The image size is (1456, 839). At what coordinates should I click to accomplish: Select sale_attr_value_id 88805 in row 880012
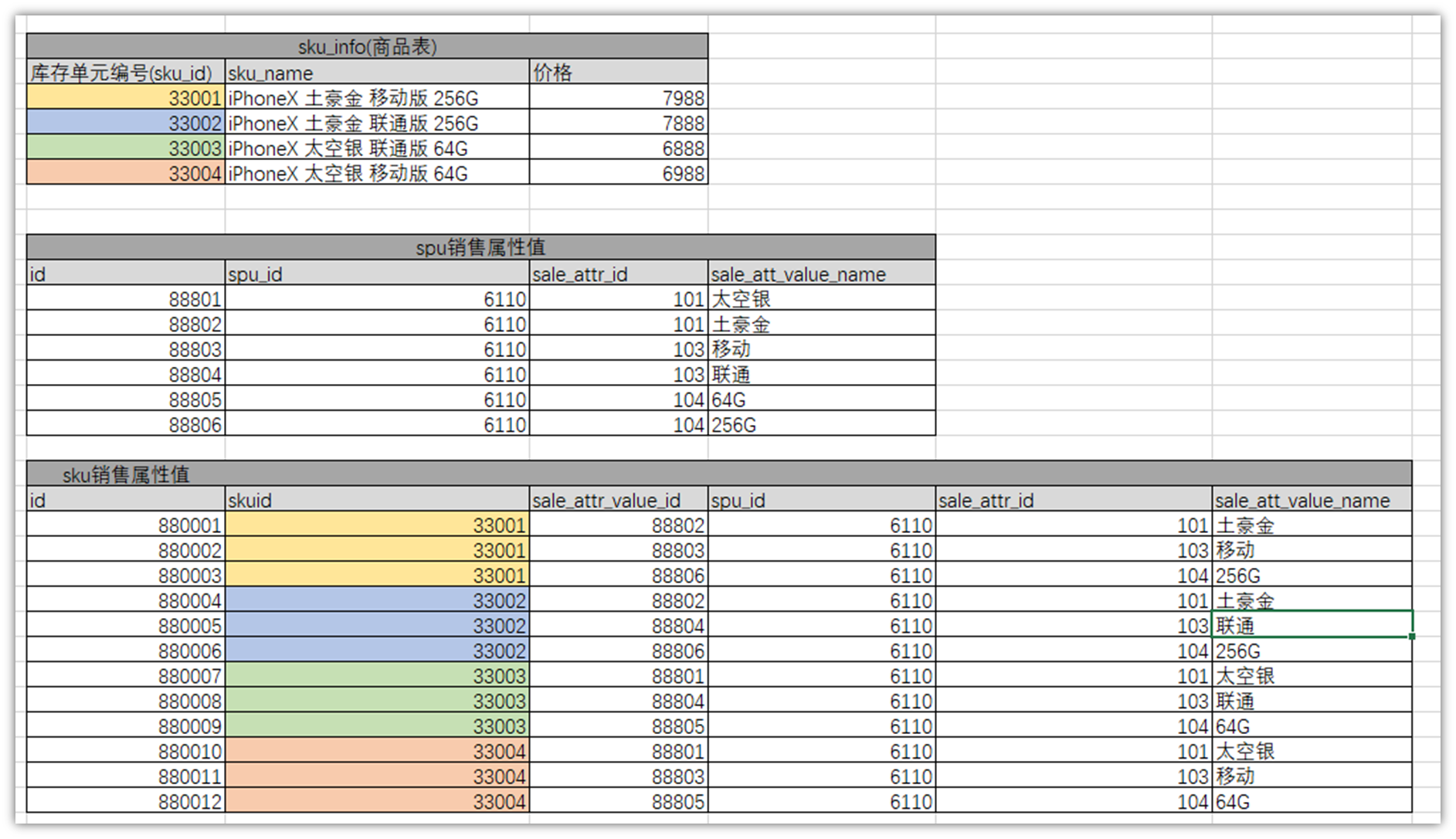[619, 801]
